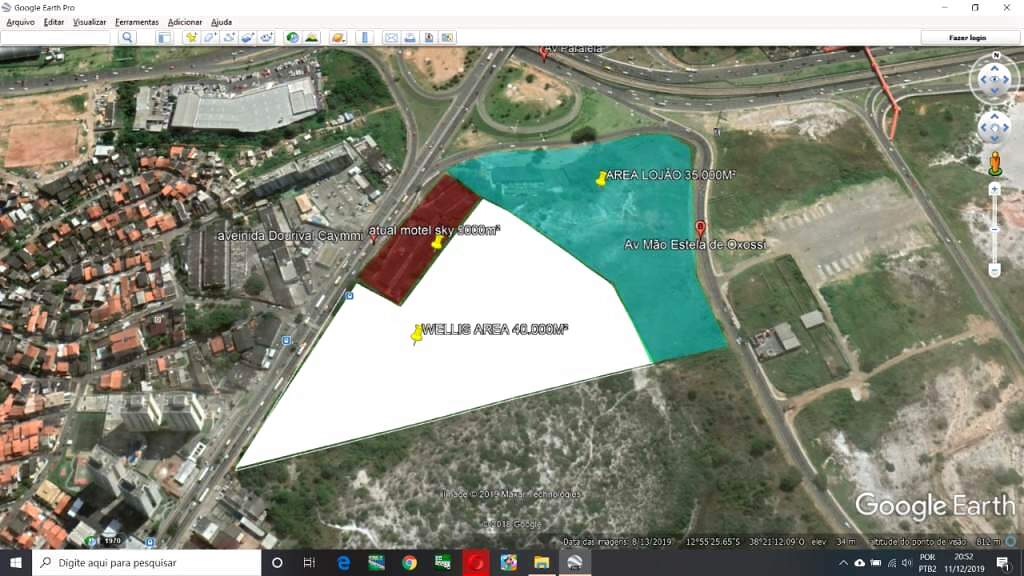Add a placemark with yellow pin tool

point(191,37)
